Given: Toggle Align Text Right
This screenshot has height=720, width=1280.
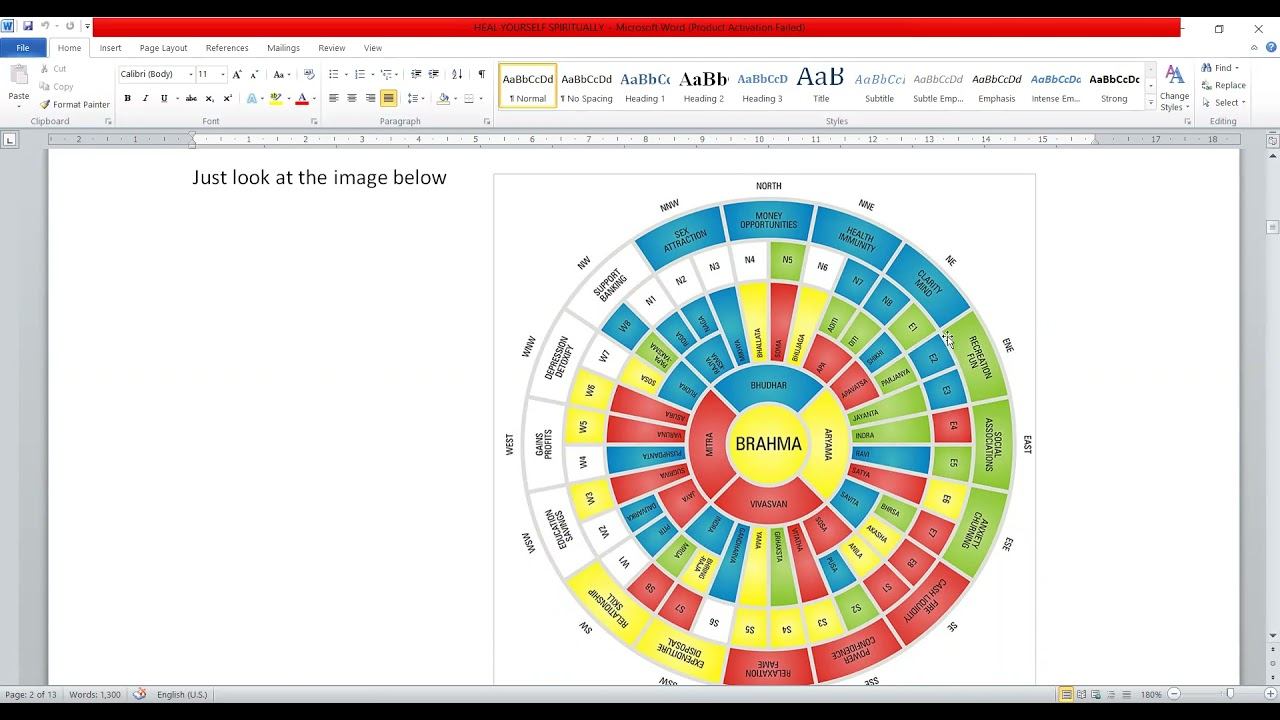Looking at the screenshot, I should tap(370, 98).
